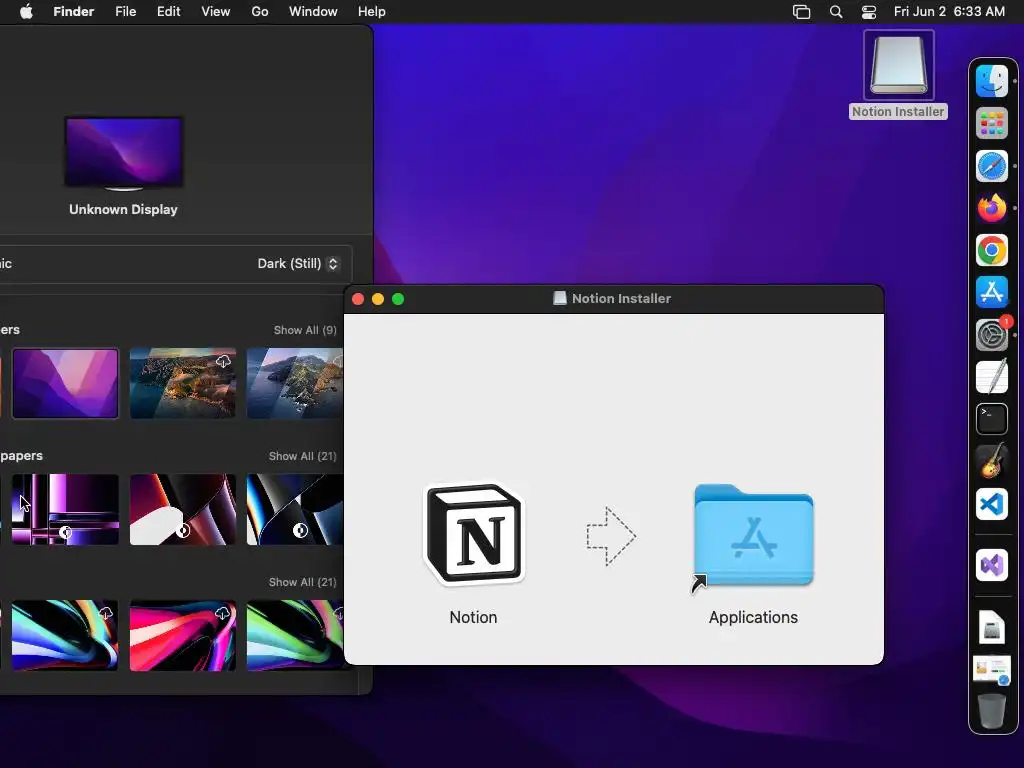Click the 'Unknown Display' label
Screen dimensions: 1024x768
[x=123, y=210]
